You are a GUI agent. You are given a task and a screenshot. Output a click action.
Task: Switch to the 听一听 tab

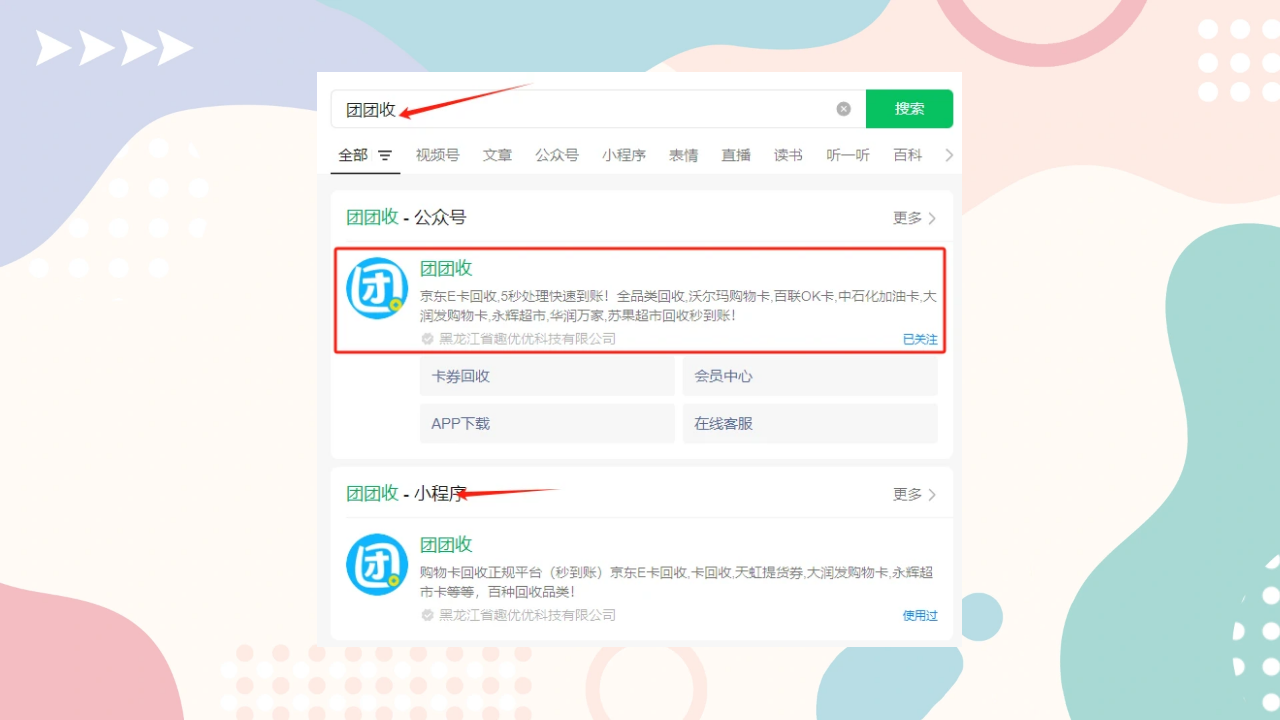coord(848,155)
